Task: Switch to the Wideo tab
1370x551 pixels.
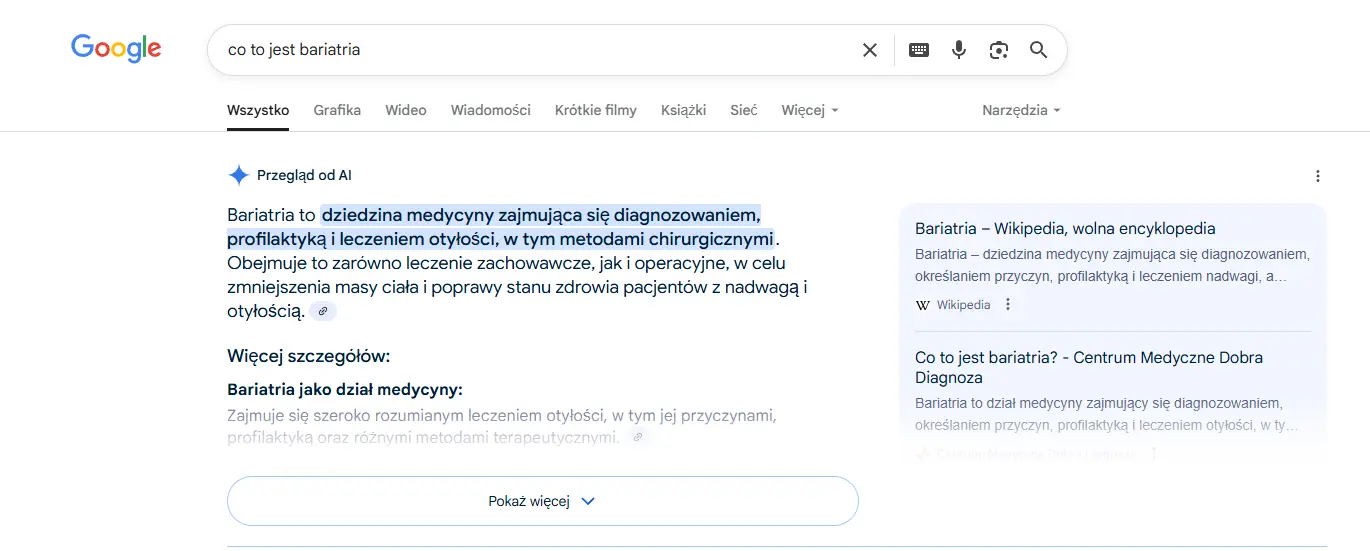Action: pyautogui.click(x=406, y=110)
